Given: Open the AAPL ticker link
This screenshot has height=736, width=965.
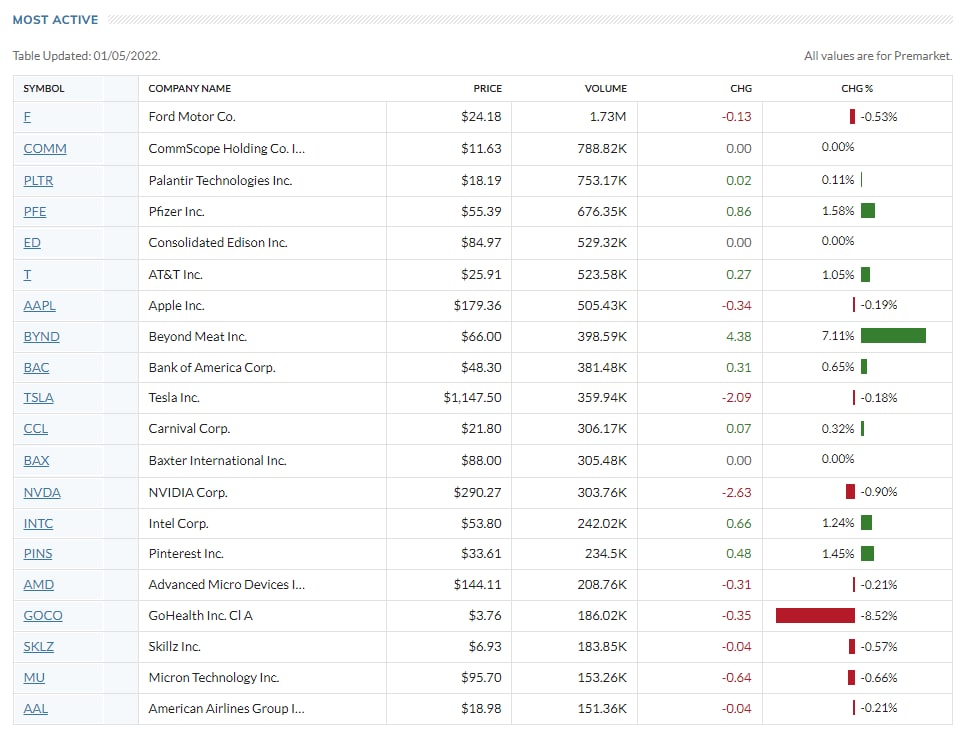Looking at the screenshot, I should [39, 306].
